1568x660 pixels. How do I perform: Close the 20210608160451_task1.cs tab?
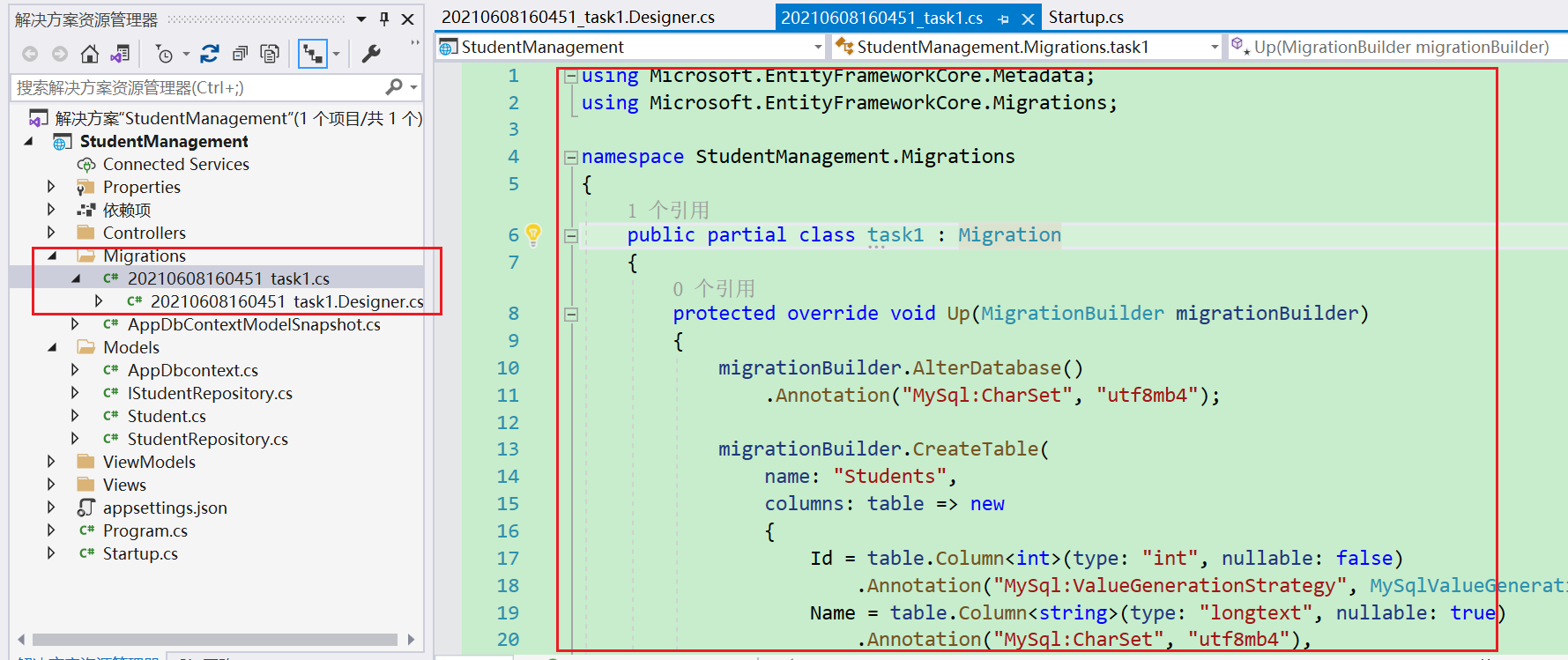(x=1028, y=19)
